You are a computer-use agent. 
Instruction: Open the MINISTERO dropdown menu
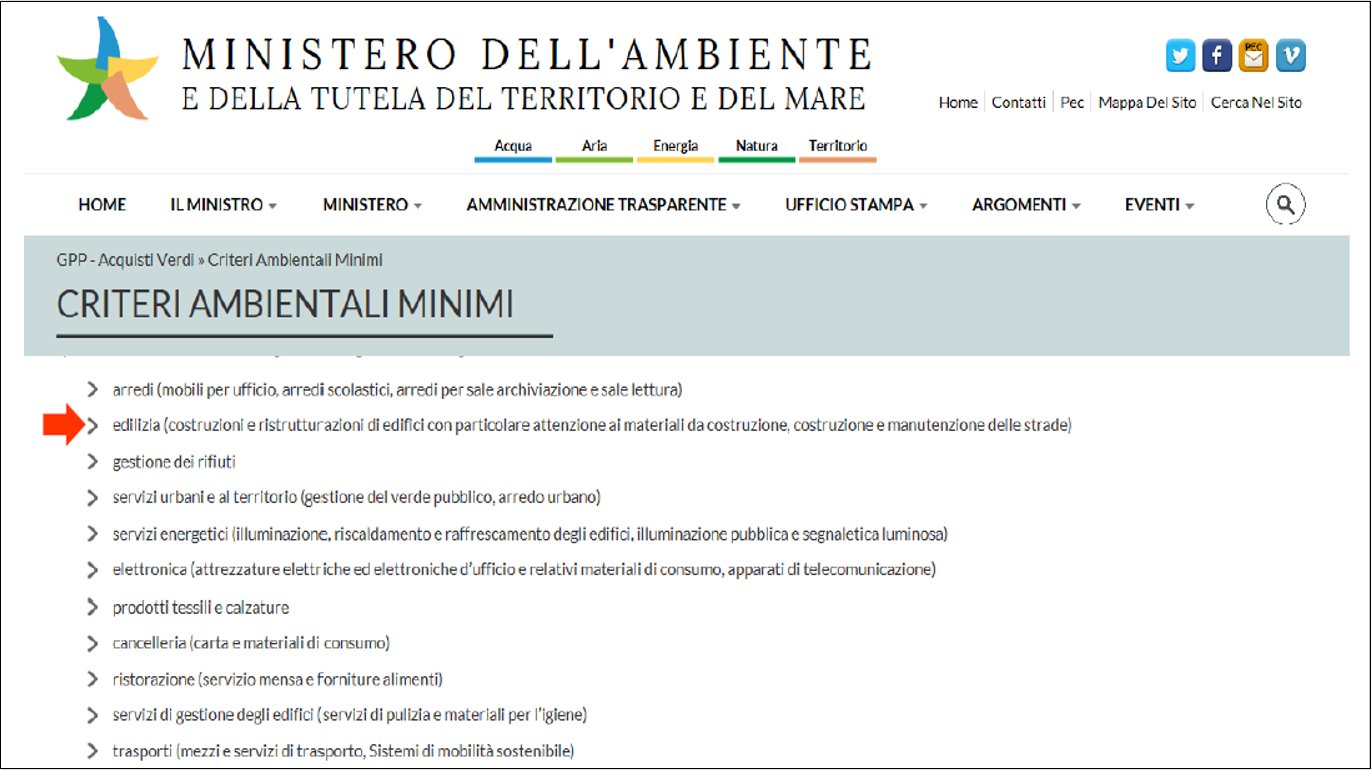click(x=372, y=205)
